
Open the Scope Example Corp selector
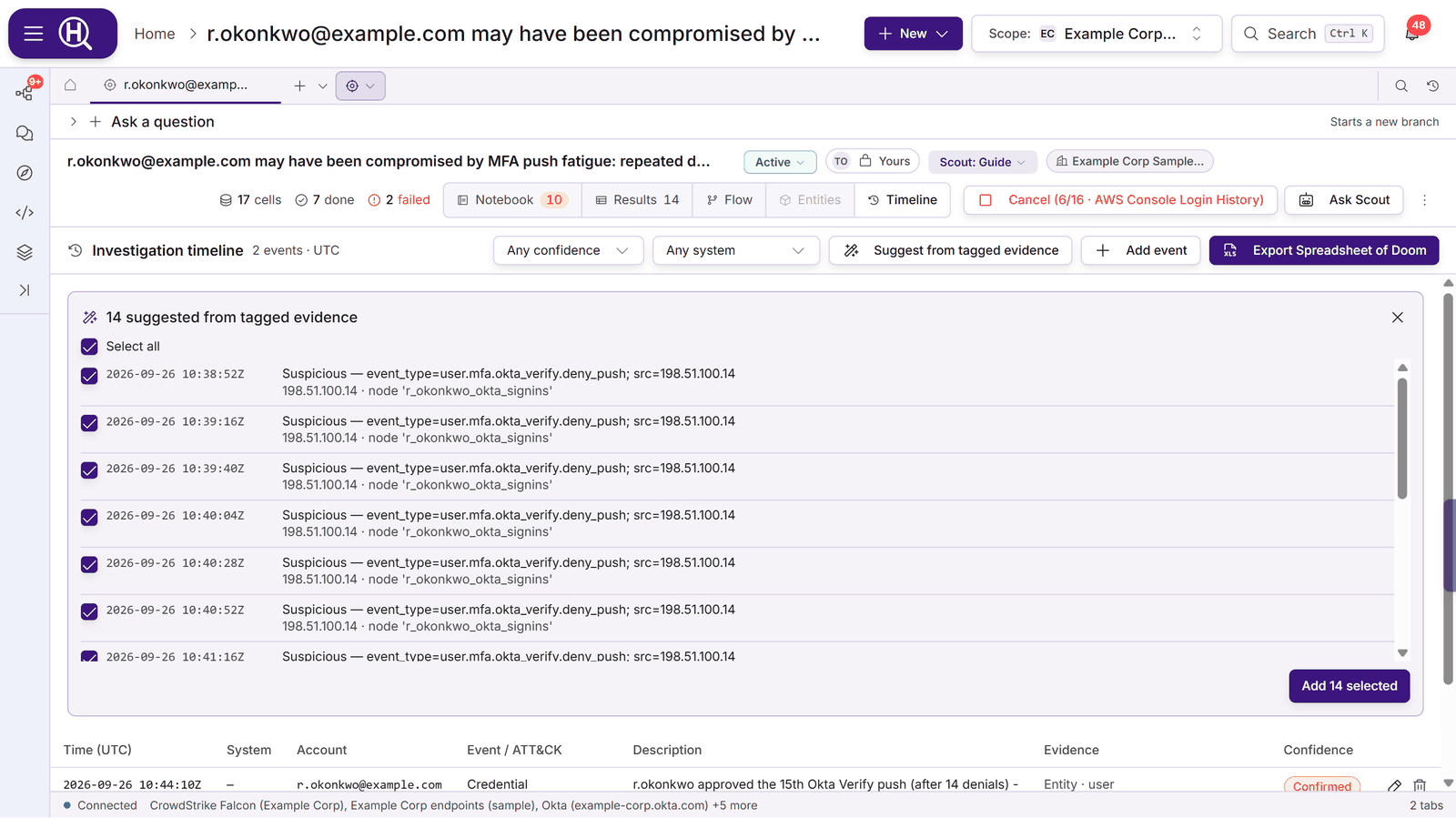click(x=1097, y=34)
